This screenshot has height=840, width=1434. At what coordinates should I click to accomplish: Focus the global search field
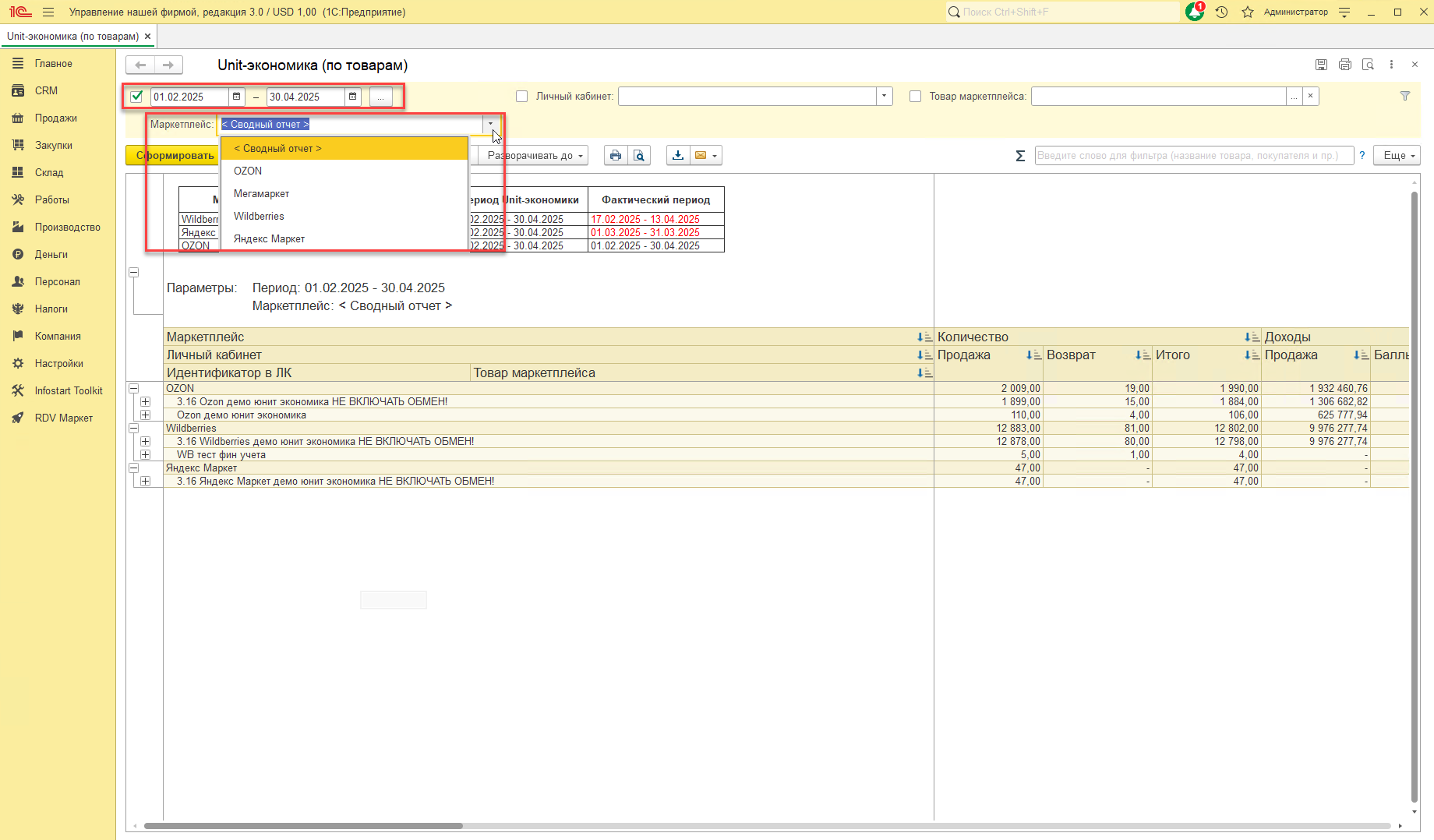[x=1062, y=12]
